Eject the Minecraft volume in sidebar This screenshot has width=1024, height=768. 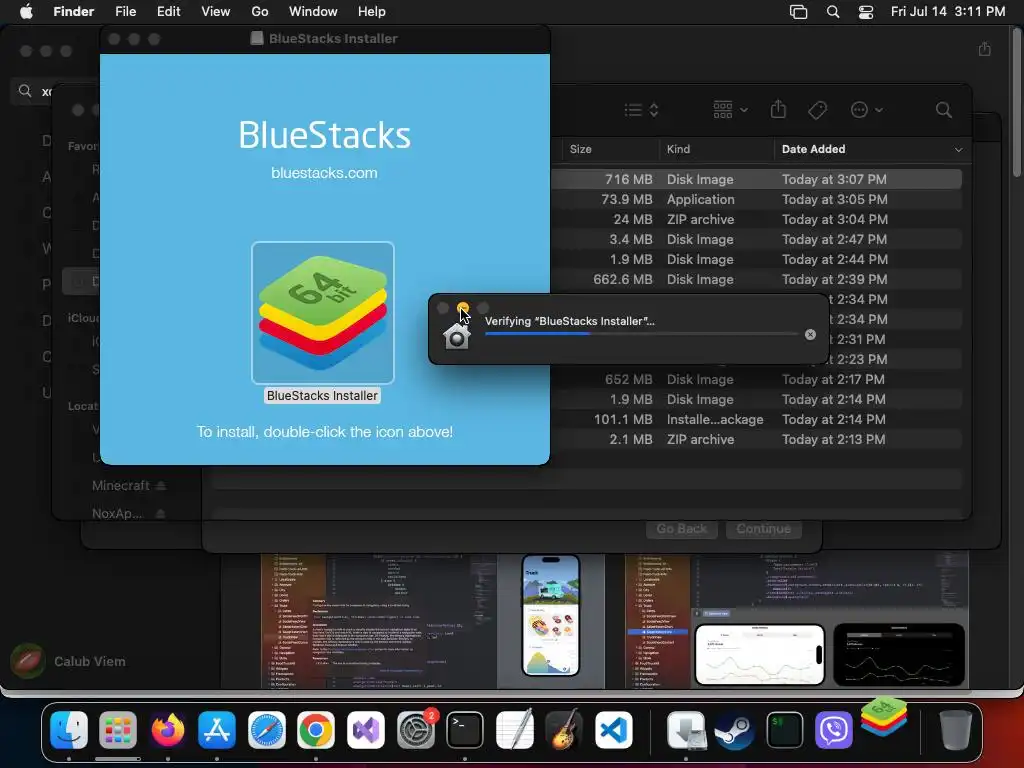click(x=161, y=485)
